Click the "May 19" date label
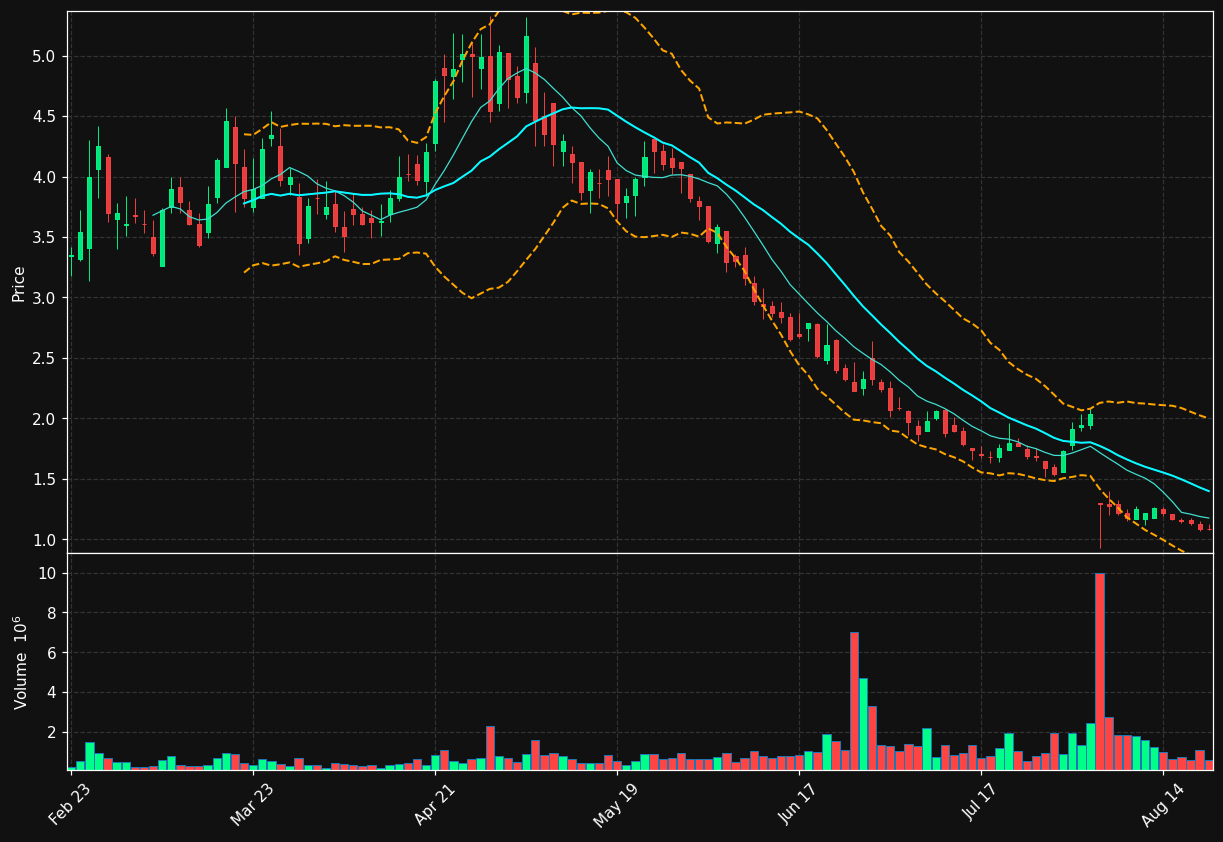Screen dimensions: 1223x842 click(615, 804)
